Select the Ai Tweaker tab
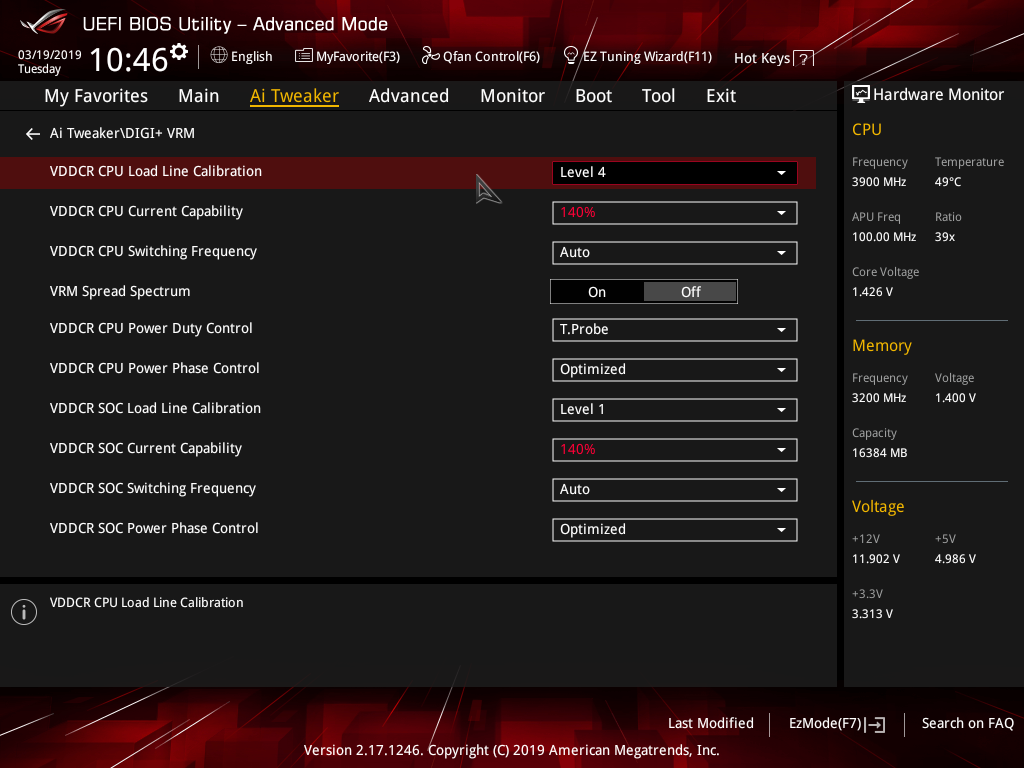The width and height of the screenshot is (1024, 768). pos(294,96)
